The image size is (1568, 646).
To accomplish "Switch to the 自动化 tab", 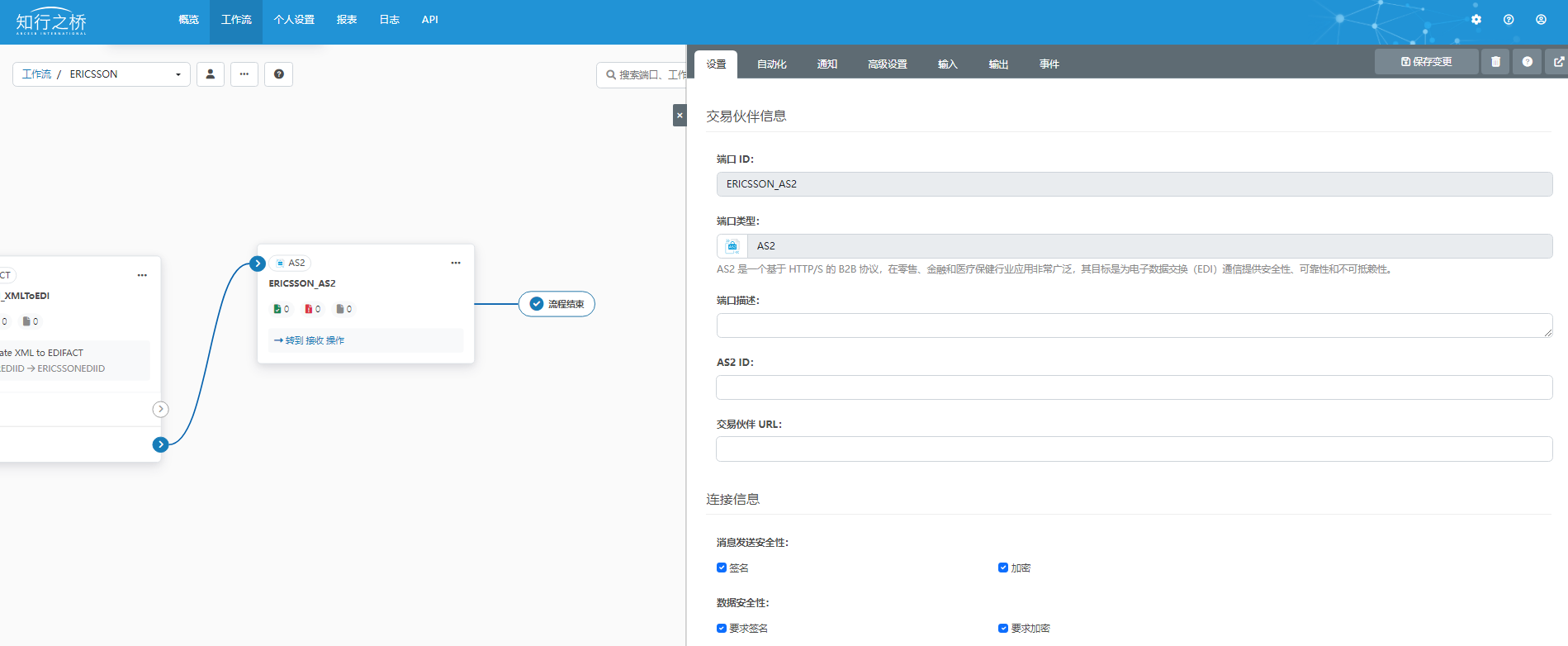I will 771,64.
